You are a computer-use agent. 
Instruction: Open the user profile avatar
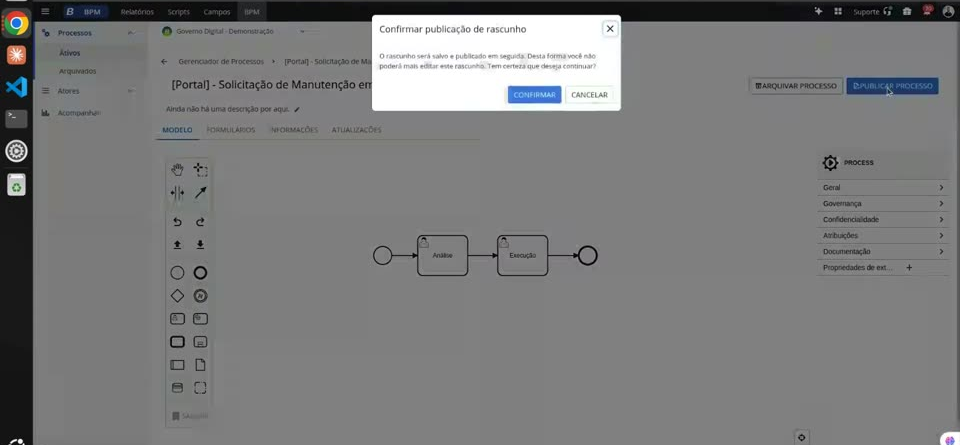tap(949, 11)
